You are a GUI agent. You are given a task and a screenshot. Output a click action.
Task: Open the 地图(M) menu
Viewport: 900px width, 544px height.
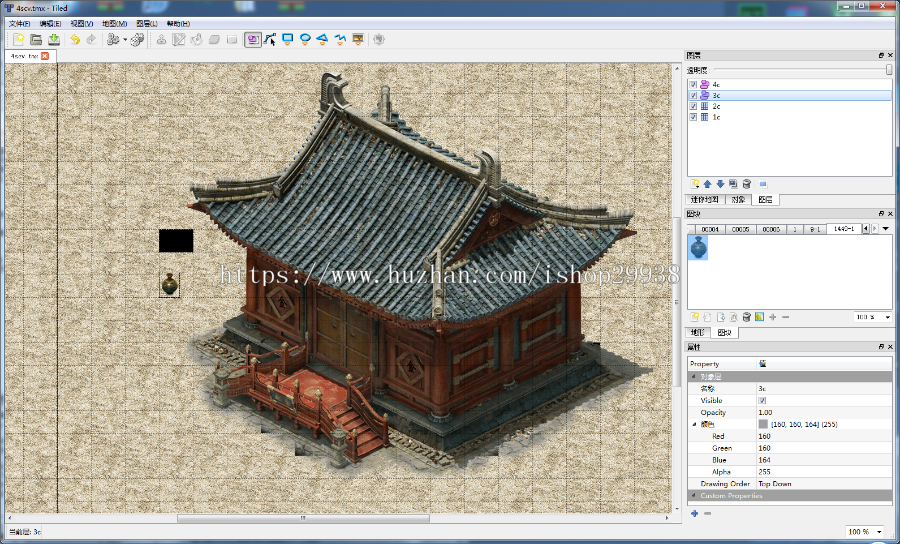(114, 24)
